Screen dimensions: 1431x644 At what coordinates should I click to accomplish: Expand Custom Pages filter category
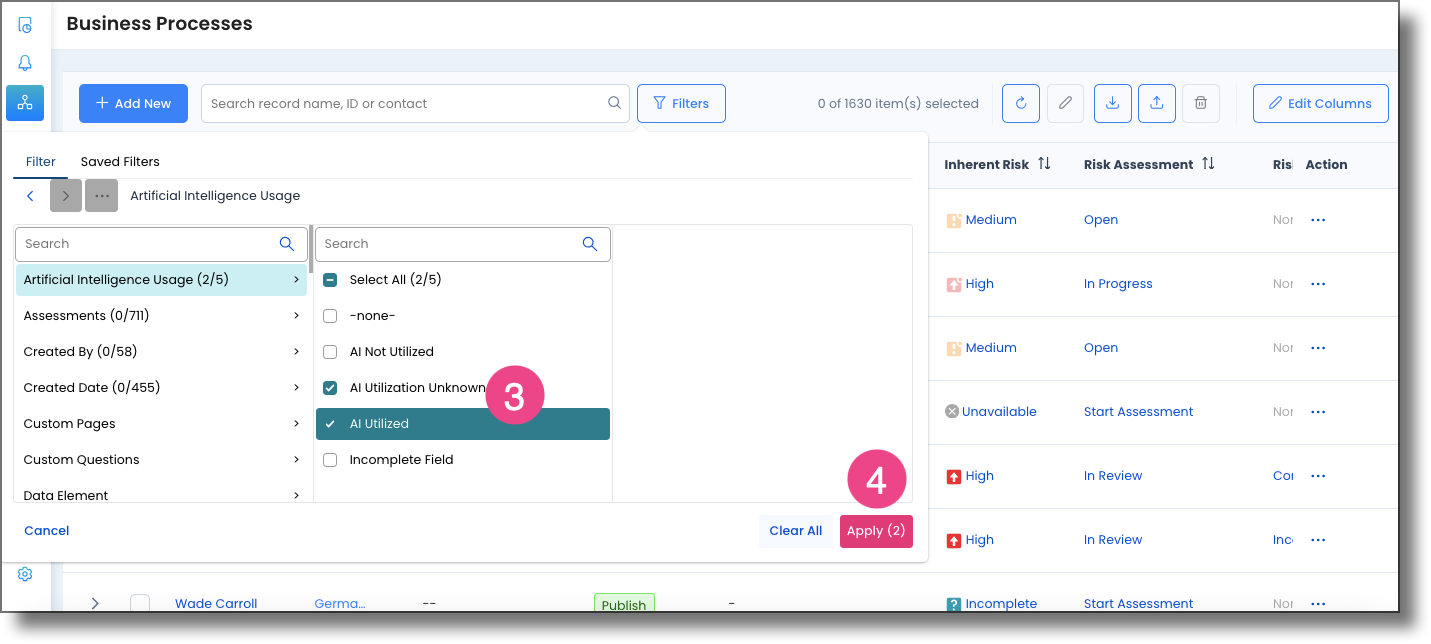pyautogui.click(x=161, y=424)
